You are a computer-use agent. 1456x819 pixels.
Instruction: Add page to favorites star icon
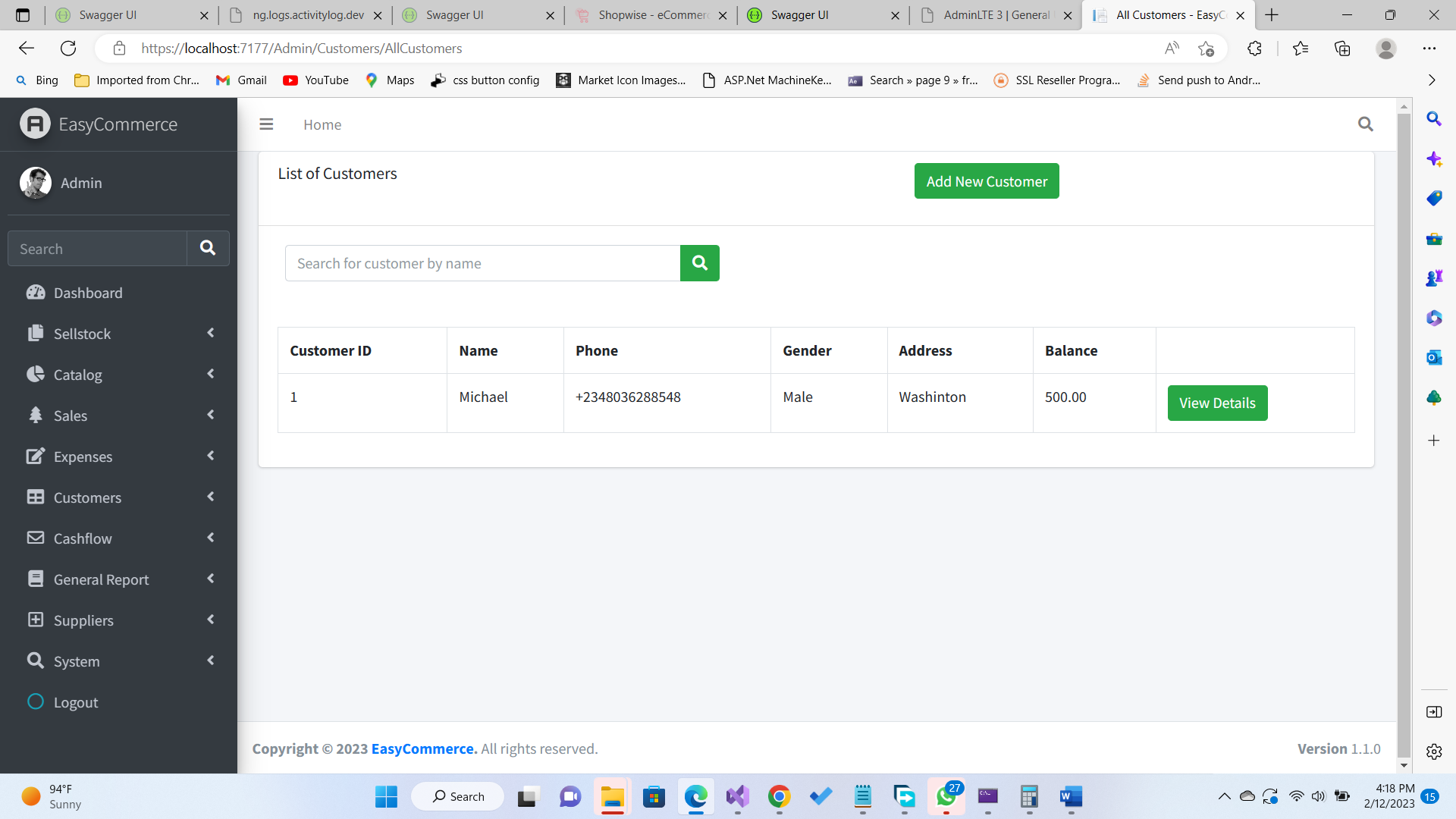click(1206, 49)
